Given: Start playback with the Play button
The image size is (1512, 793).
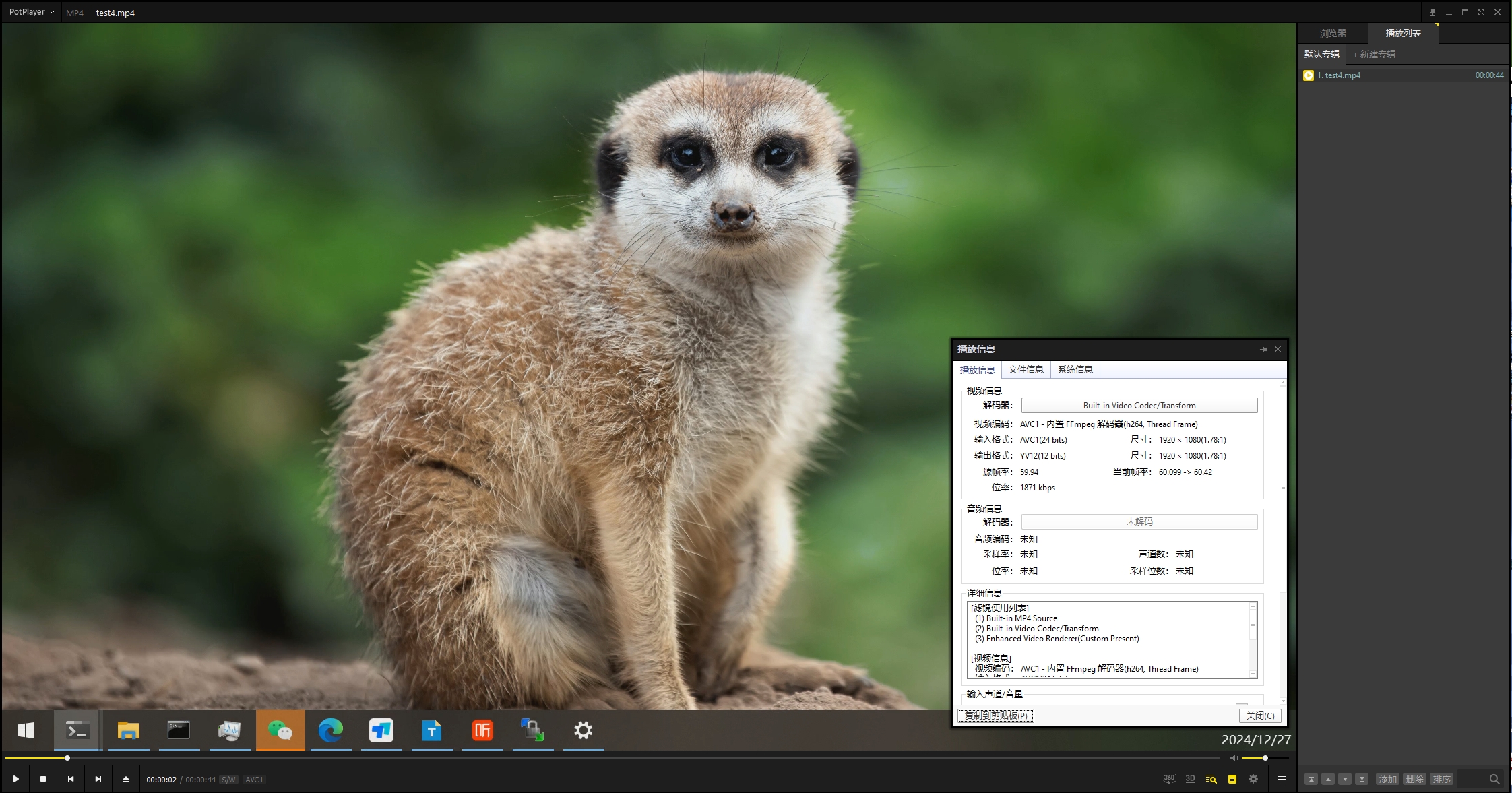Looking at the screenshot, I should (x=15, y=779).
